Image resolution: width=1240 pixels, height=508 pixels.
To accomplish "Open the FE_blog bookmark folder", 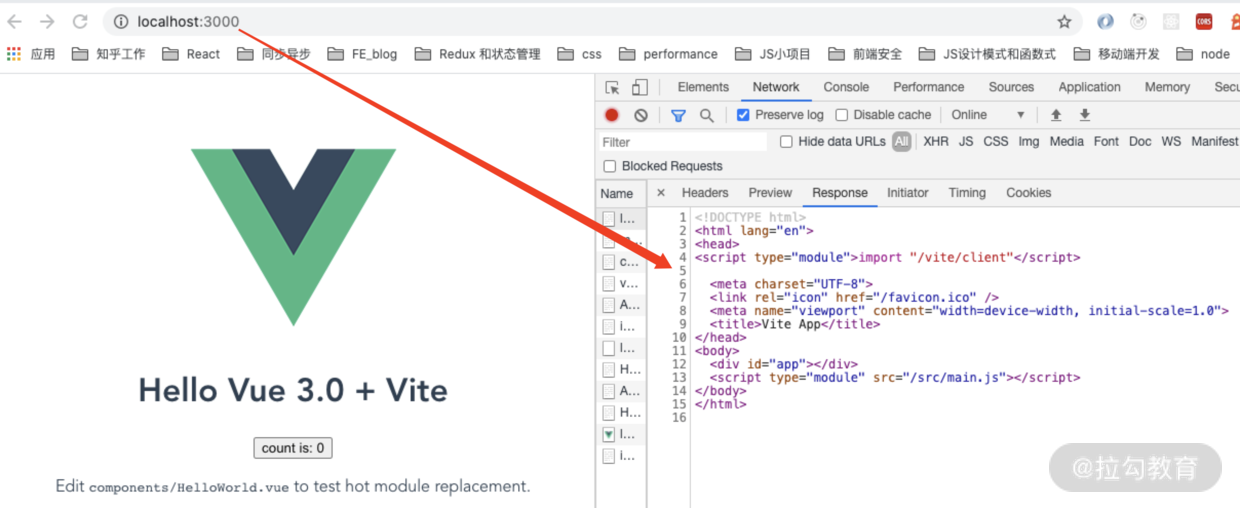I will [x=362, y=54].
